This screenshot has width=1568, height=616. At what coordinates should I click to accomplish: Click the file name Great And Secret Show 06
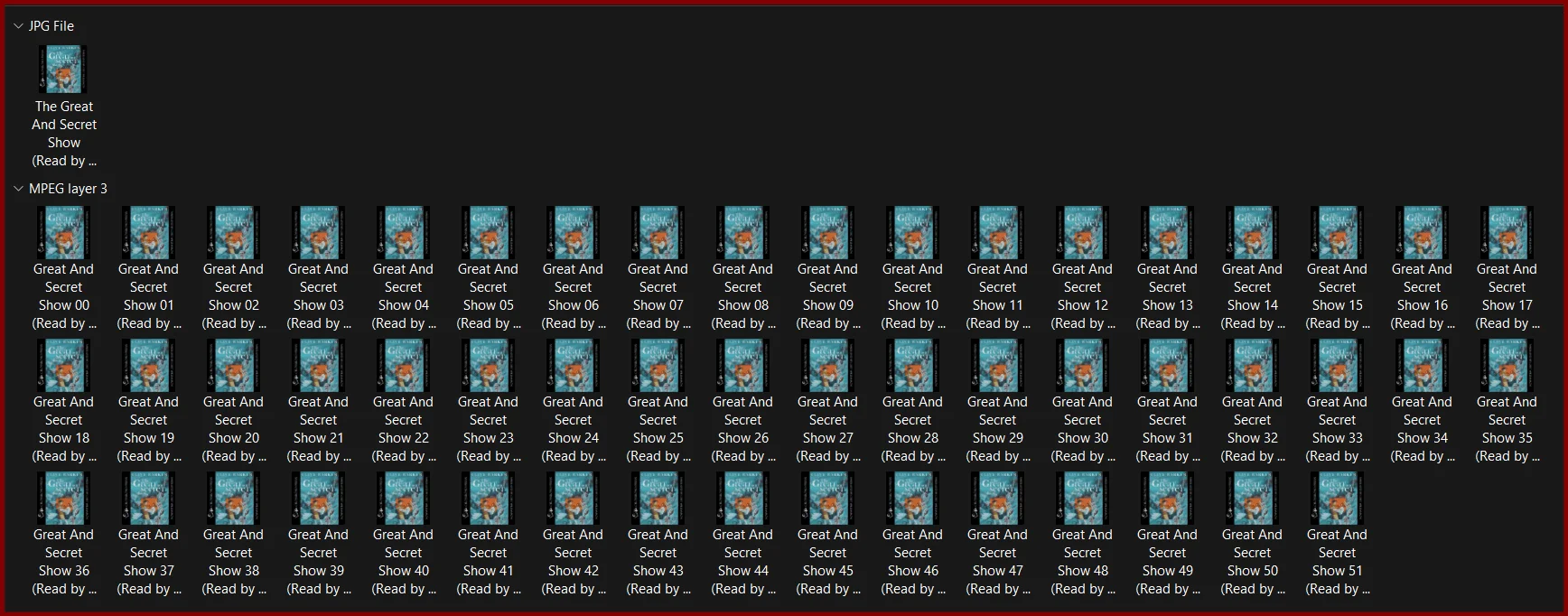[x=574, y=296]
